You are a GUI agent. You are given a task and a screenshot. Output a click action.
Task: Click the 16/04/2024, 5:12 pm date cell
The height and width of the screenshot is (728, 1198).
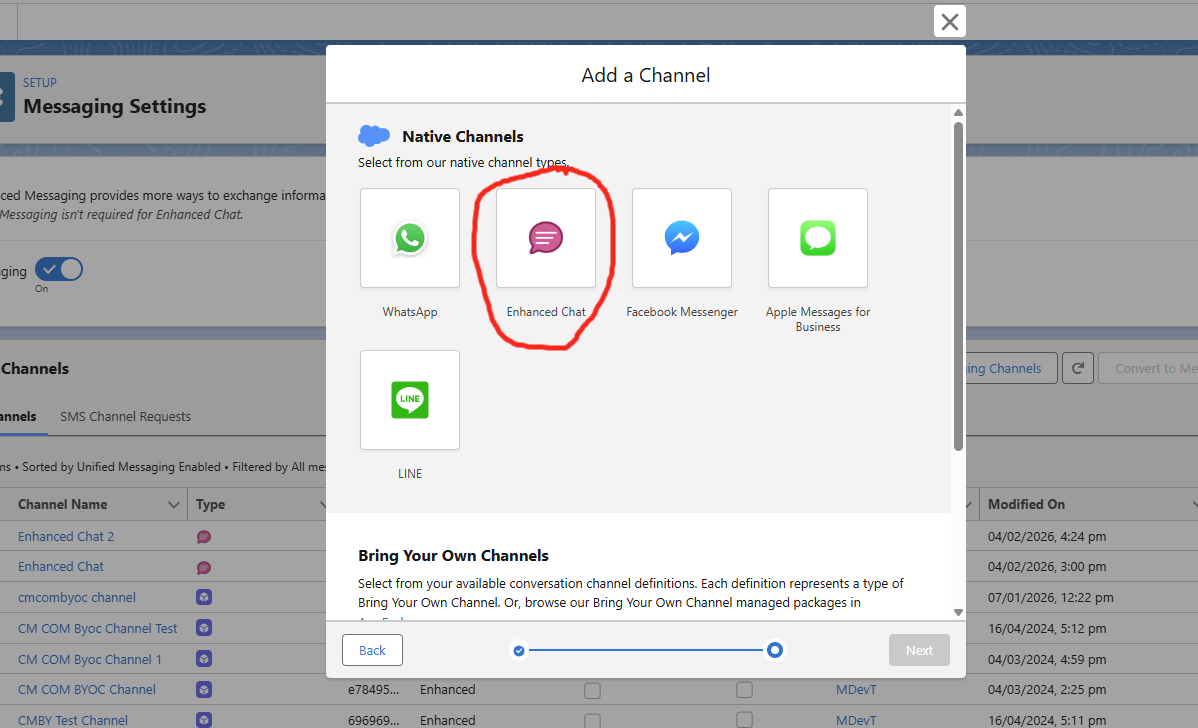[x=1047, y=629]
